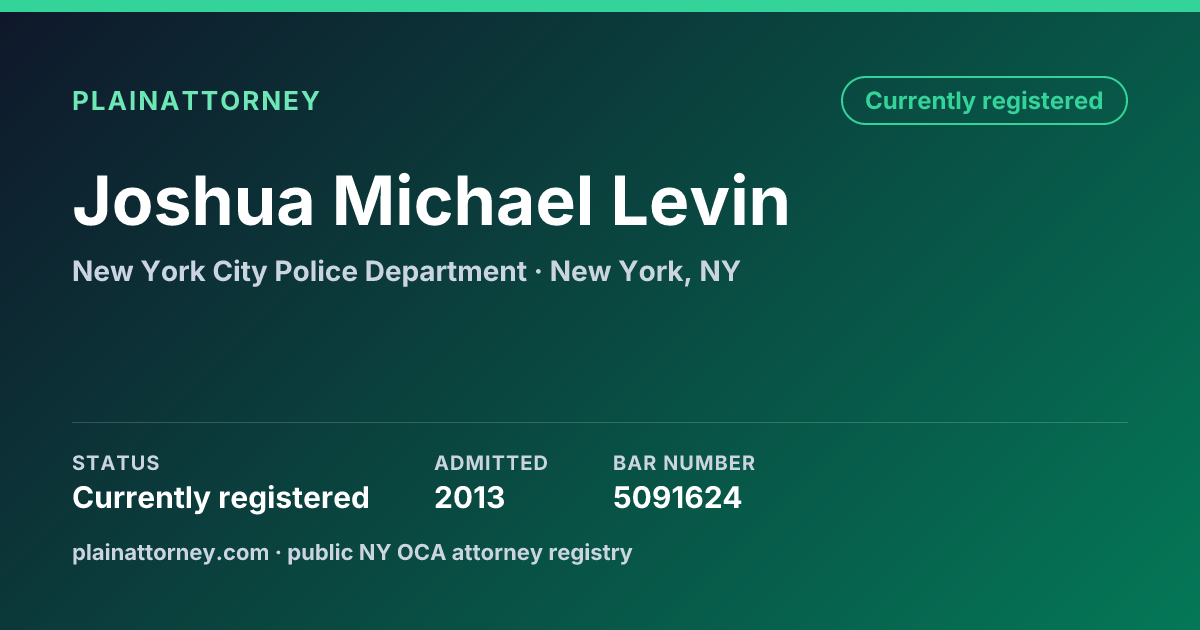
Task: Click the OCA word in footer
Action: click(422, 552)
